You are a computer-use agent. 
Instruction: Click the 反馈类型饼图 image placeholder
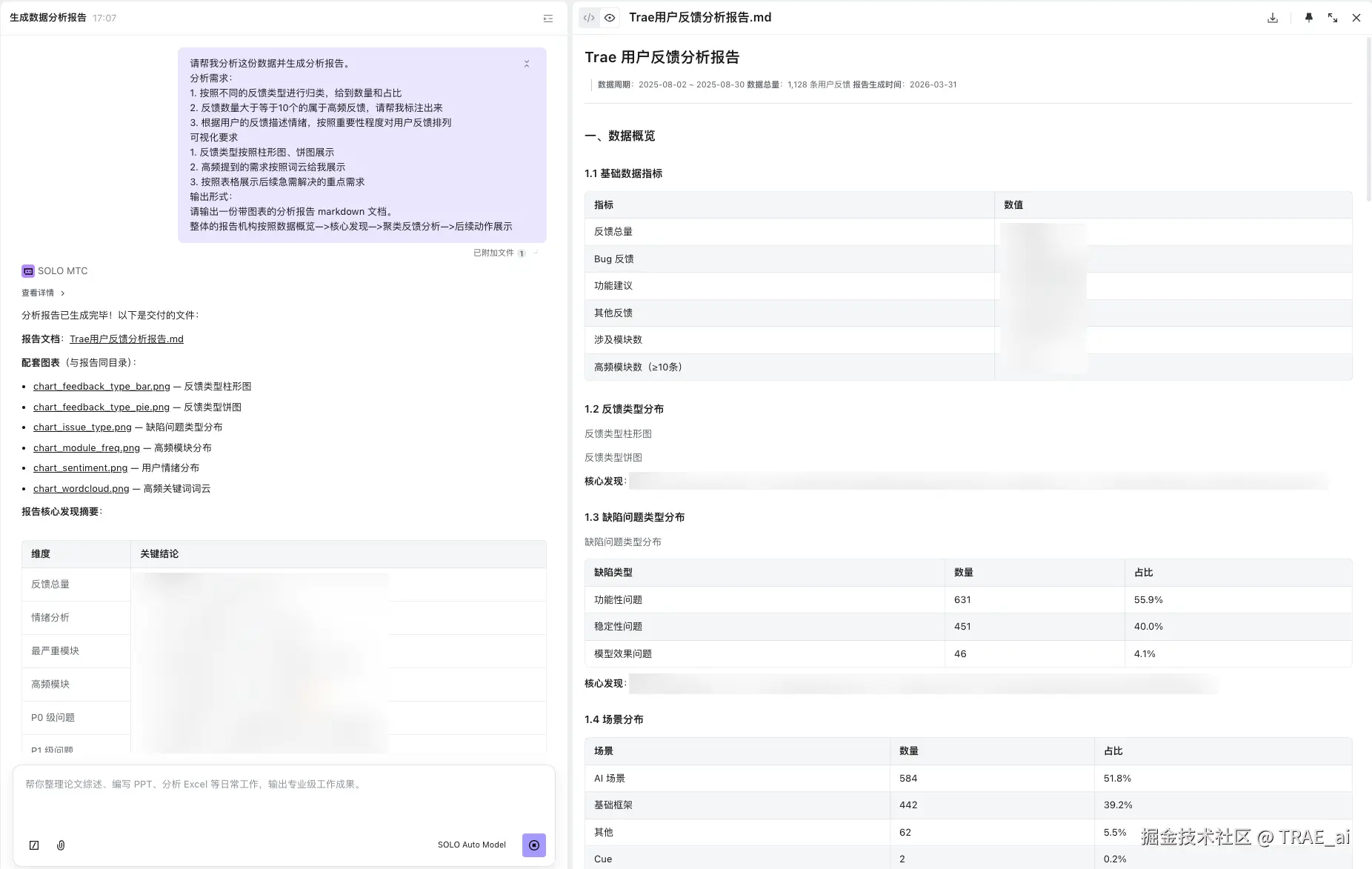(613, 458)
